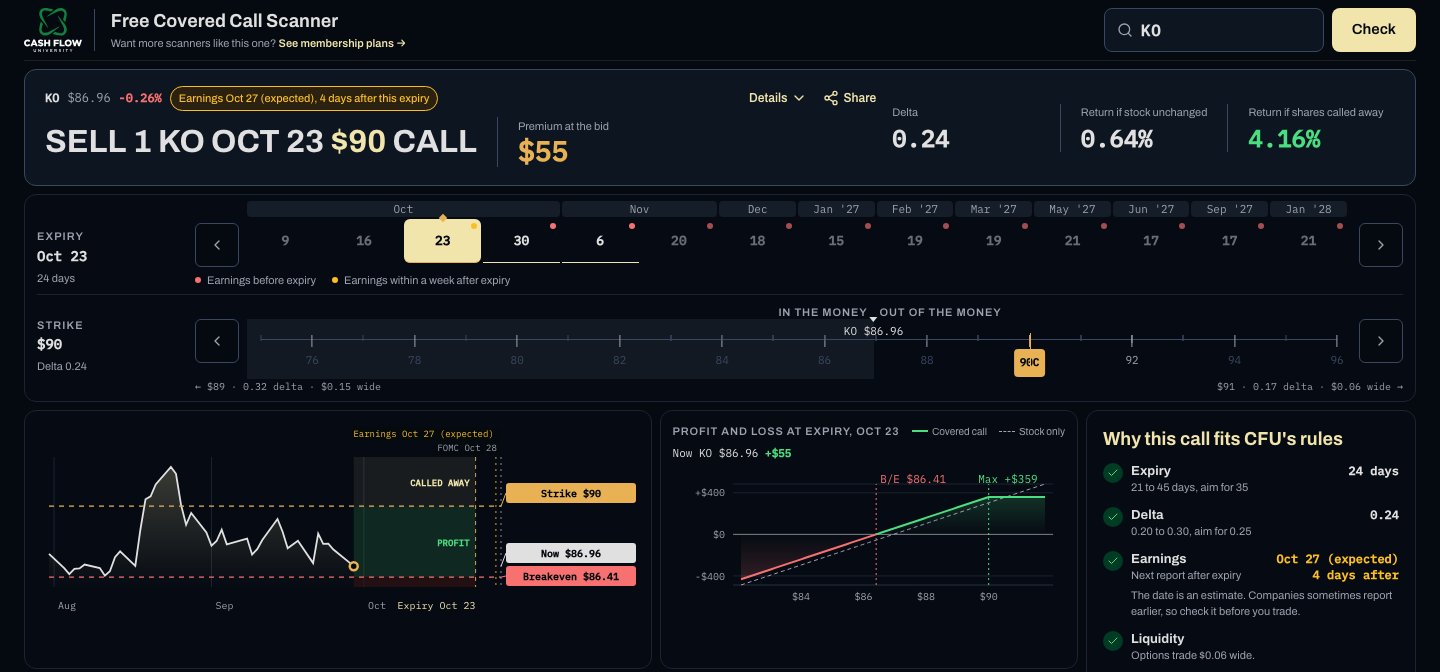1440x672 pixels.
Task: Click the earnings Oct 27 expected badge
Action: click(x=304, y=98)
